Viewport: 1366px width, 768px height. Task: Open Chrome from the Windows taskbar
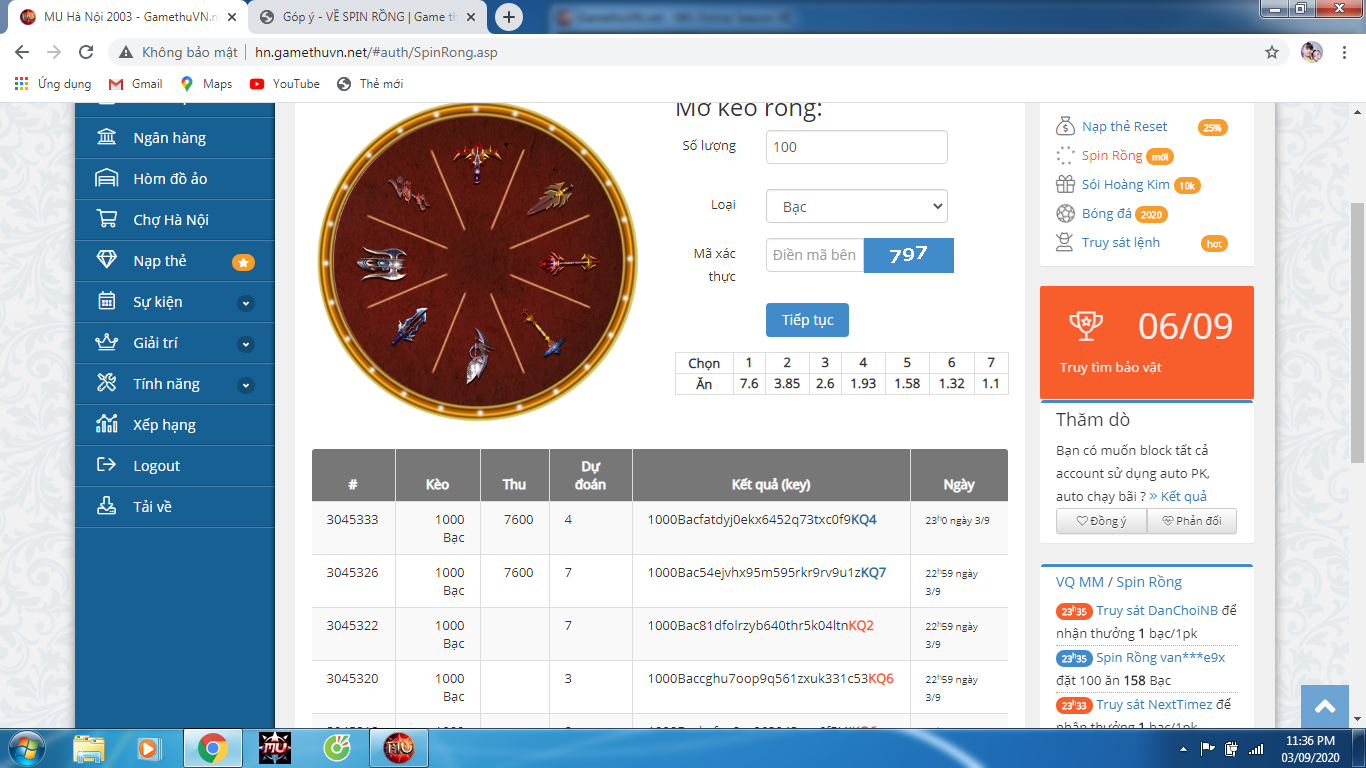click(x=212, y=748)
